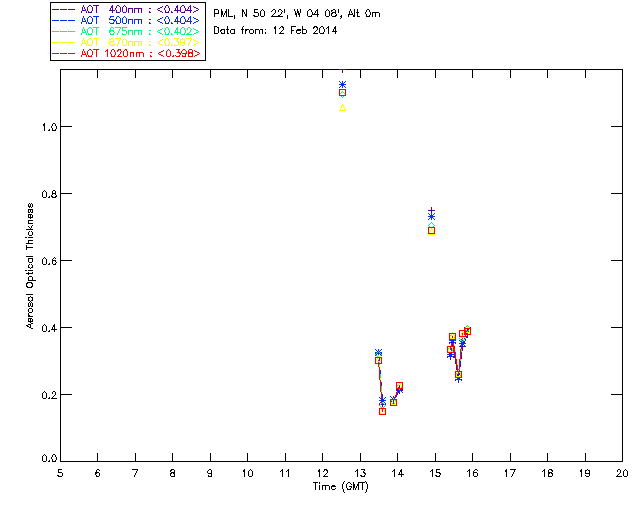Click the x-axis tick label 20
640x512 pixels.
point(622,473)
